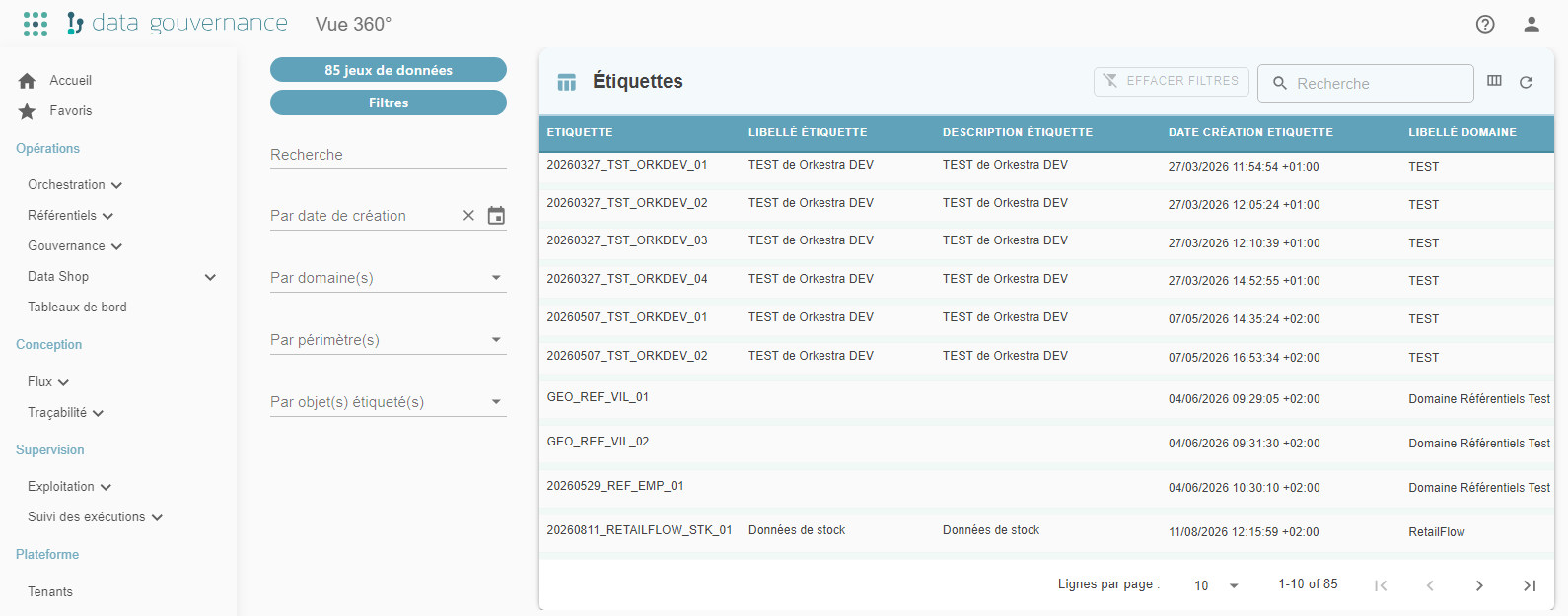Open the Par objet(s) étiqueté(s) dropdown
The width and height of the screenshot is (1568, 616).
click(389, 402)
